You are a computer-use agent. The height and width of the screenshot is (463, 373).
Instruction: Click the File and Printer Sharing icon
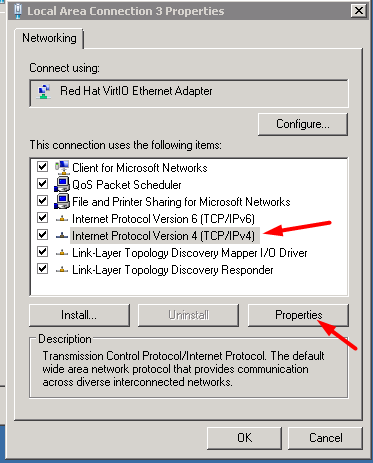coord(62,201)
